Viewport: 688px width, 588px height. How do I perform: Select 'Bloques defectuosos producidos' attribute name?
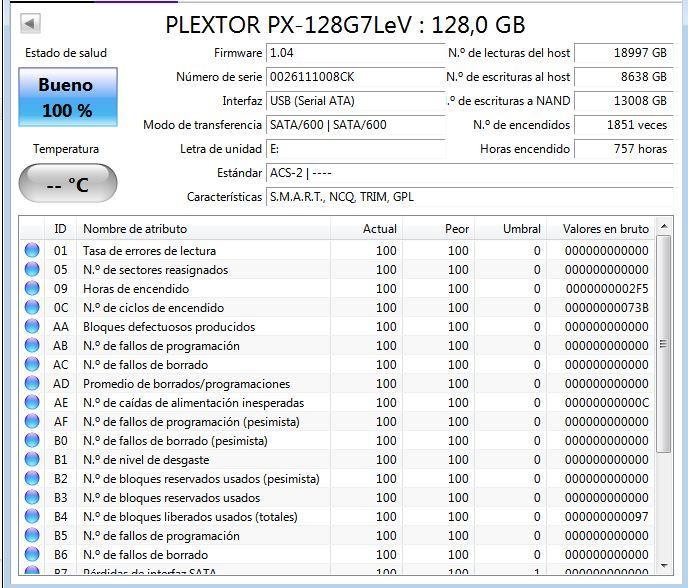click(169, 327)
